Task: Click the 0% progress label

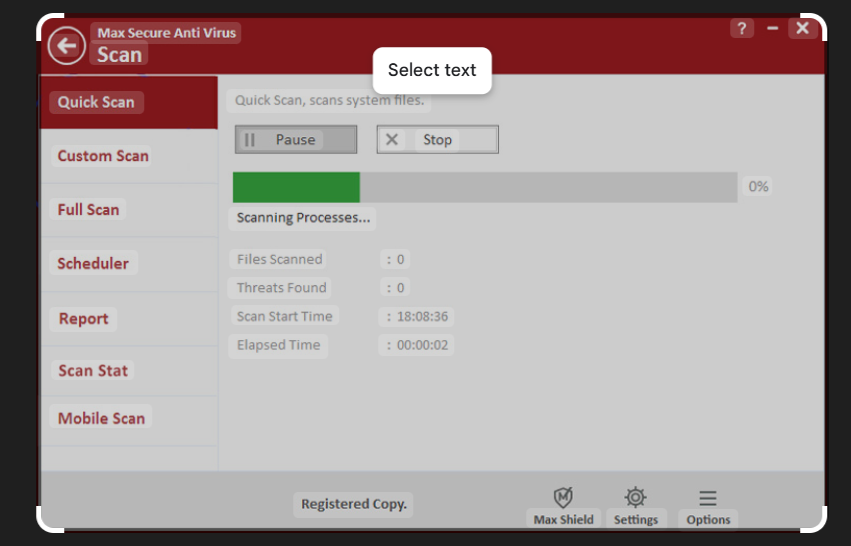Action: click(x=758, y=187)
